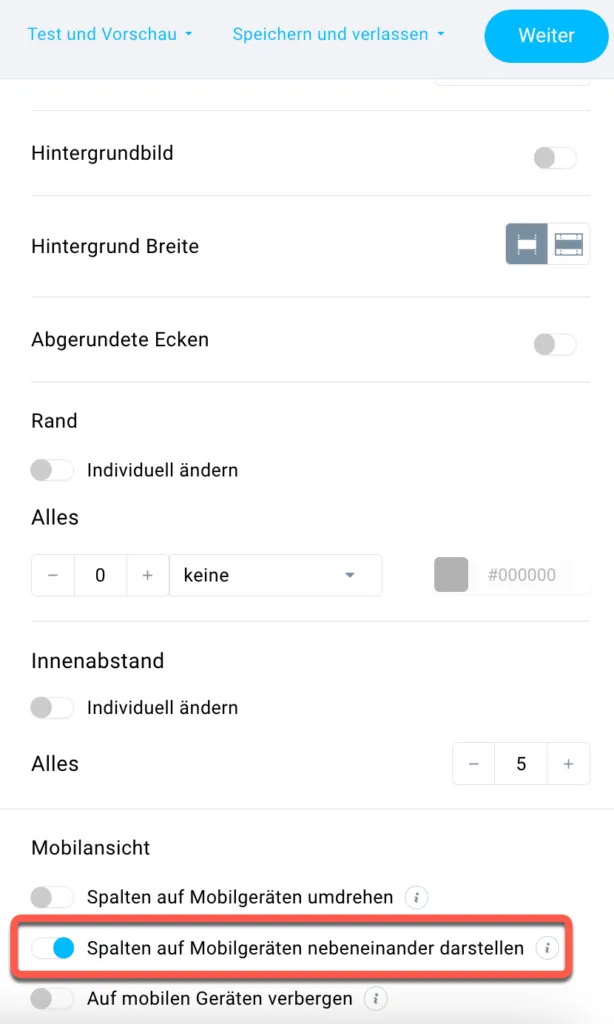Image resolution: width=614 pixels, height=1024 pixels.
Task: Click the grey border color swatch
Action: [451, 575]
